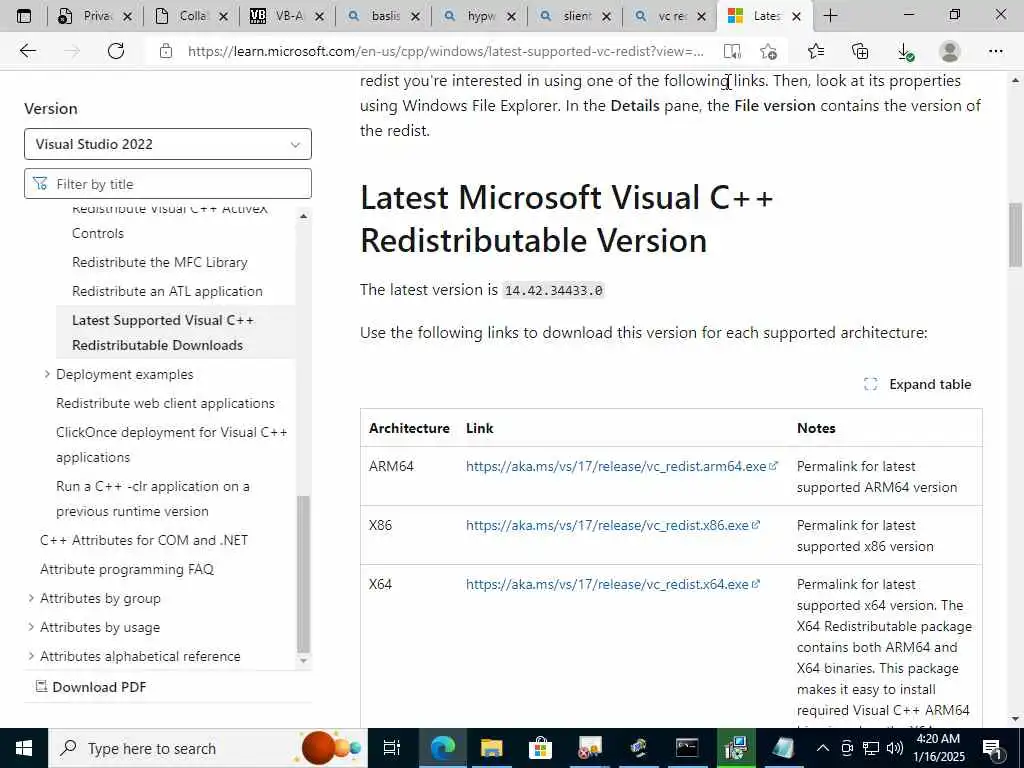Open the command prompt taskbar icon

tap(687, 748)
